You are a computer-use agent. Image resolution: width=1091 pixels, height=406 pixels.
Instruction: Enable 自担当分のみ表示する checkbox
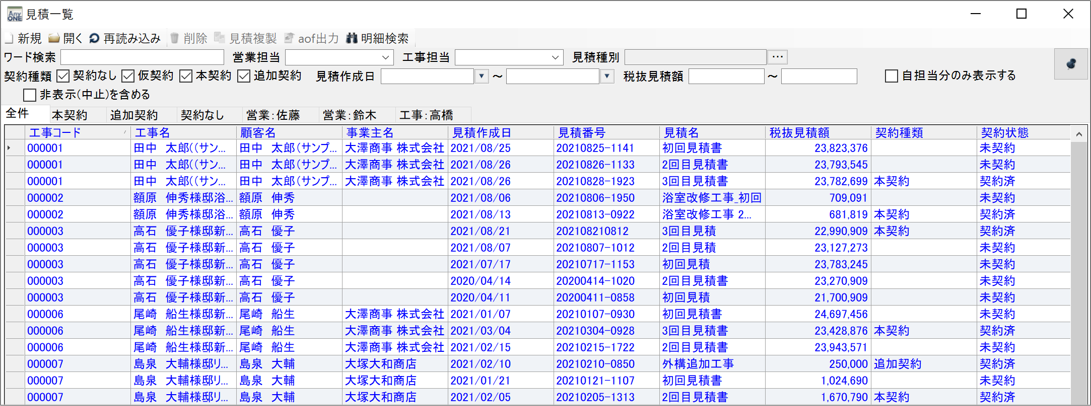coord(892,76)
